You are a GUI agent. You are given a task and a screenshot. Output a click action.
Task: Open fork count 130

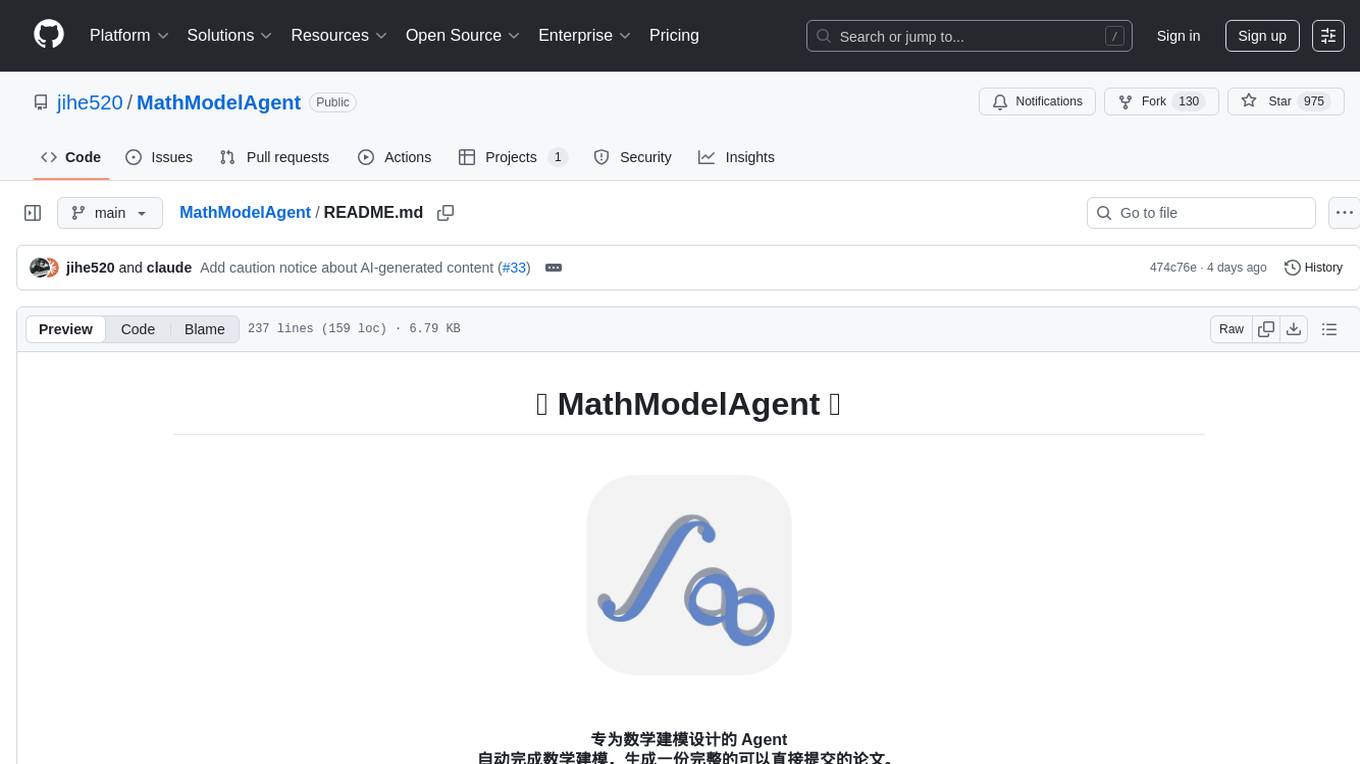(1189, 102)
